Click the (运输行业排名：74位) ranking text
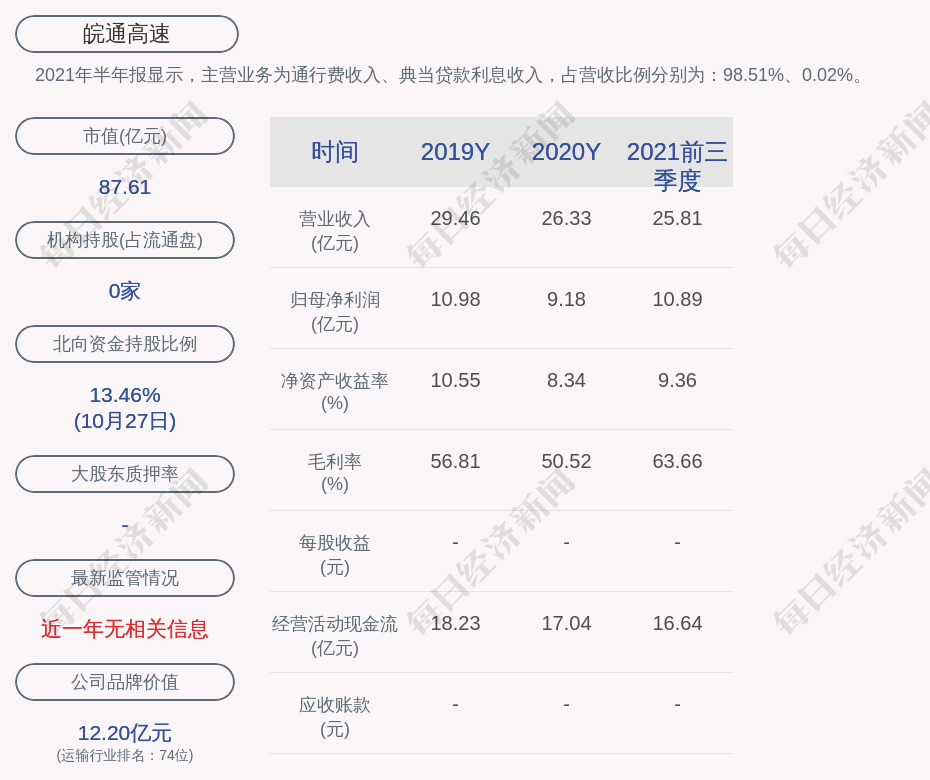Image resolution: width=930 pixels, height=780 pixels. click(x=125, y=756)
